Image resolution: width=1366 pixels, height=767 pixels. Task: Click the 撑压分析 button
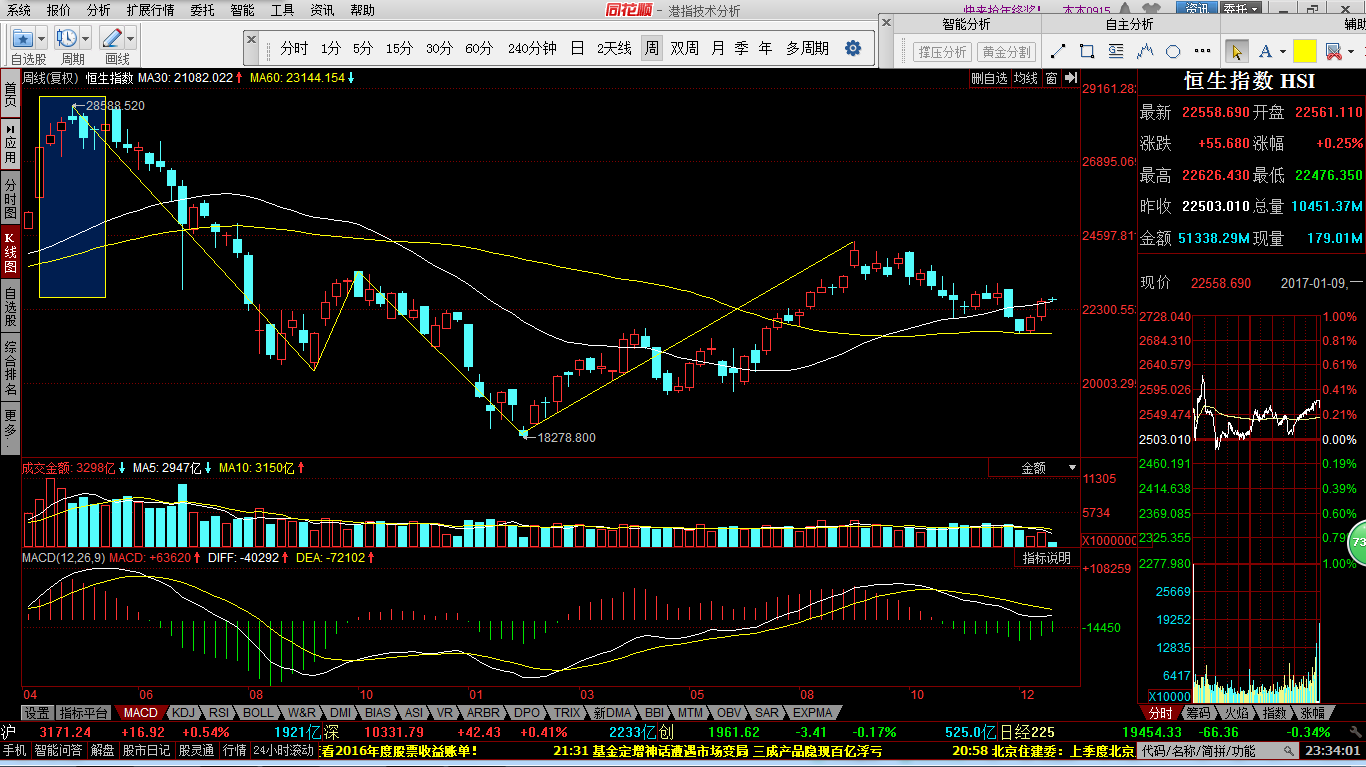941,52
